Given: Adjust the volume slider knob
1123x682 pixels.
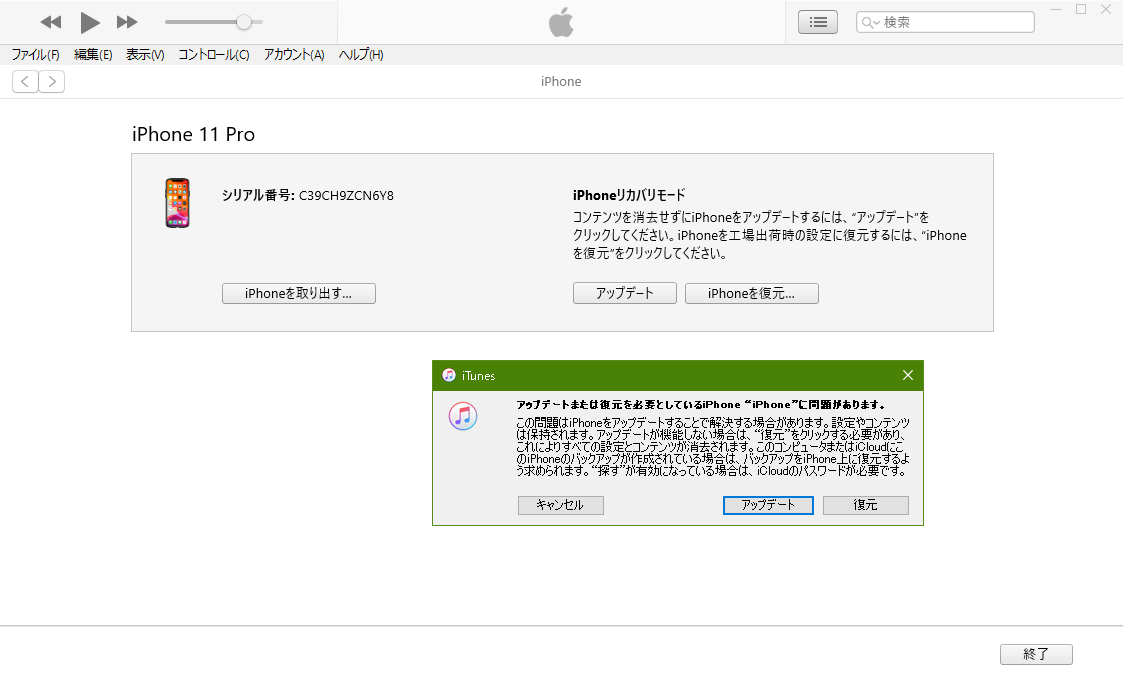Looking at the screenshot, I should tap(244, 22).
